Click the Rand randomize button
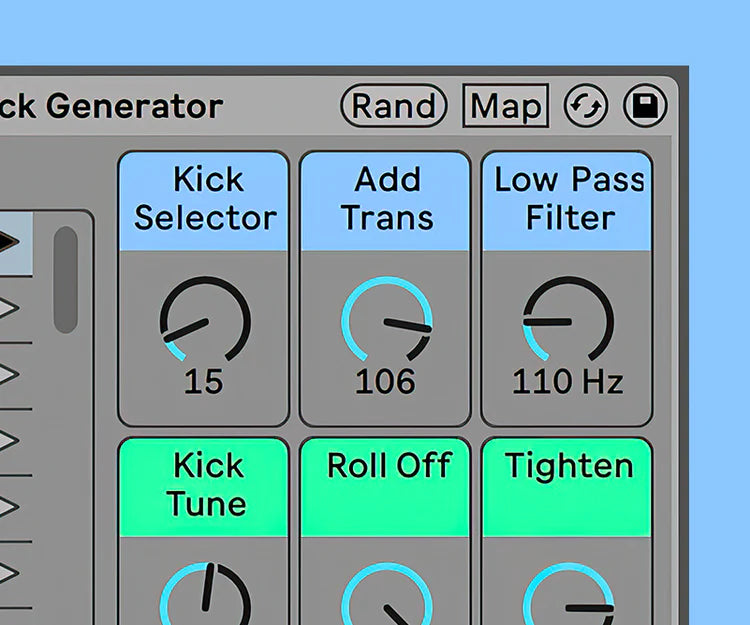Viewport: 750px width, 625px height. click(394, 106)
